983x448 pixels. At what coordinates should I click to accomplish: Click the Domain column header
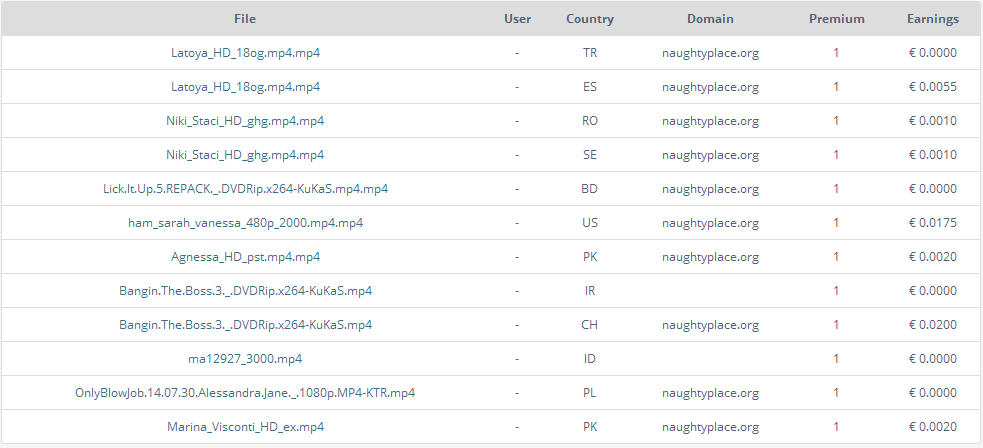coord(710,19)
